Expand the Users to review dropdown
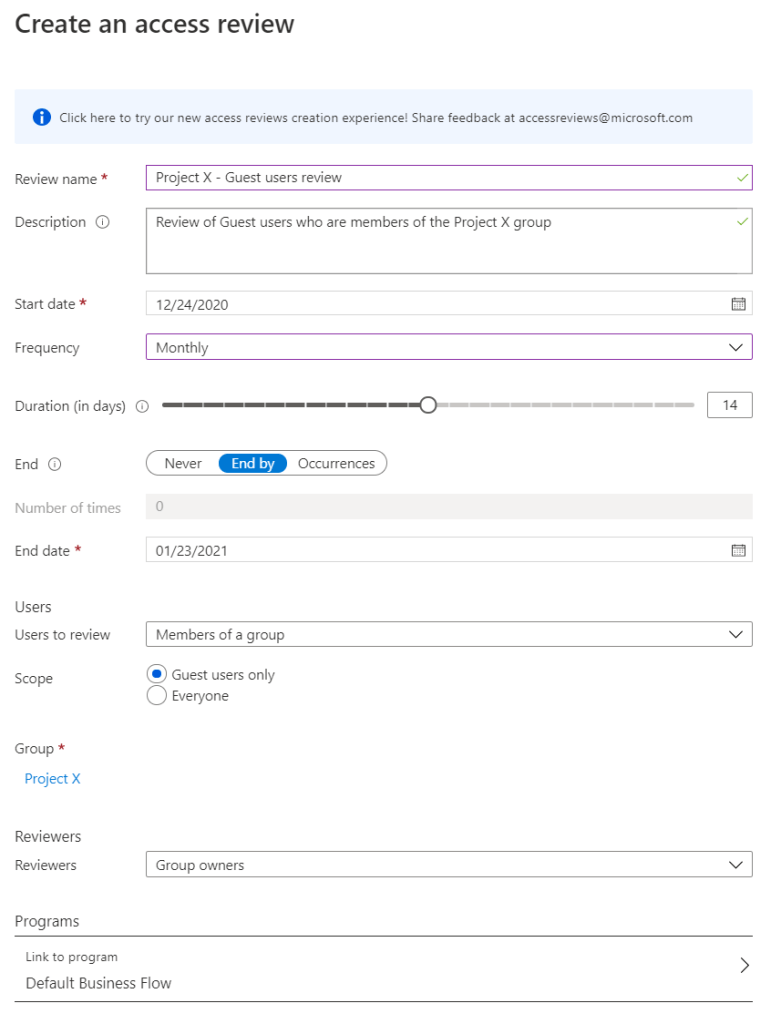This screenshot has width=781, height=1024. pos(448,635)
